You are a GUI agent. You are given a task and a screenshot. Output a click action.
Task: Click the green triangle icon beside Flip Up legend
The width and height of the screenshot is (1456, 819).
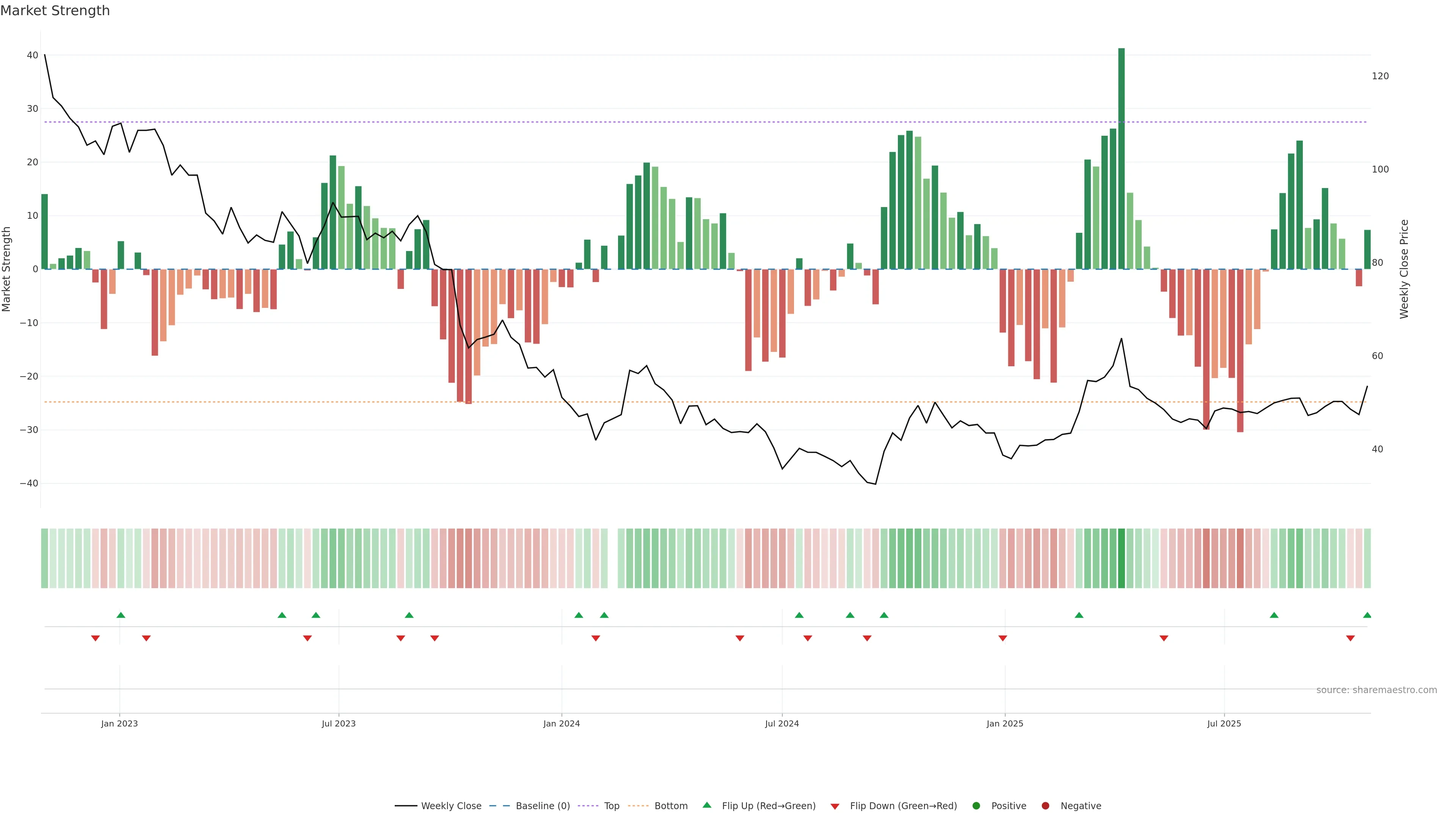pyautogui.click(x=706, y=805)
